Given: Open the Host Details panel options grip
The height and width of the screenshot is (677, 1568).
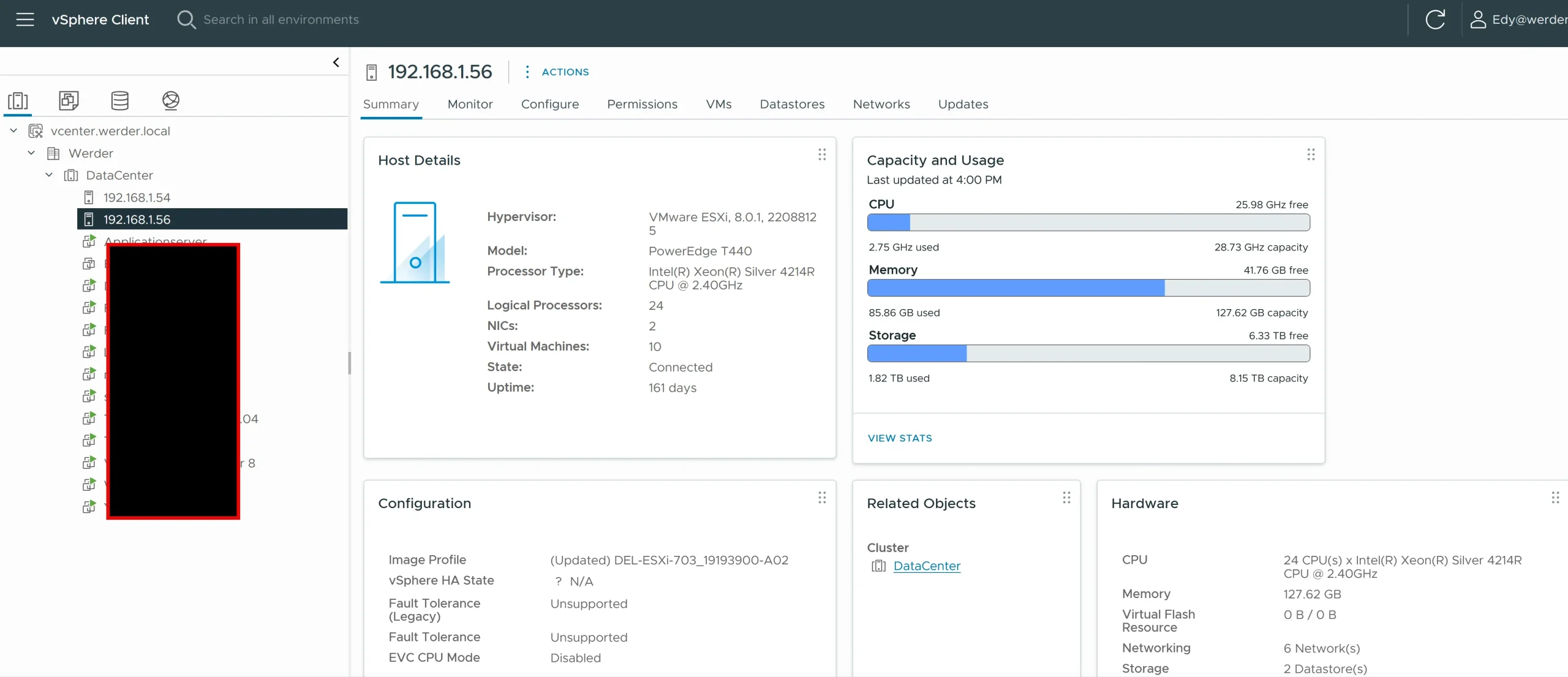Looking at the screenshot, I should (822, 155).
